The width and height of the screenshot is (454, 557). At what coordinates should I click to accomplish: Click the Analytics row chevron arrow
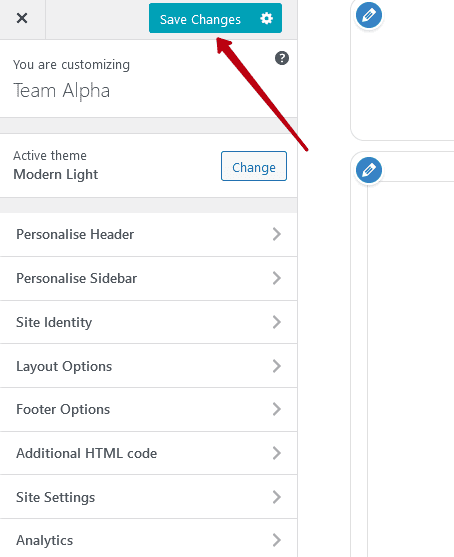[x=277, y=540]
